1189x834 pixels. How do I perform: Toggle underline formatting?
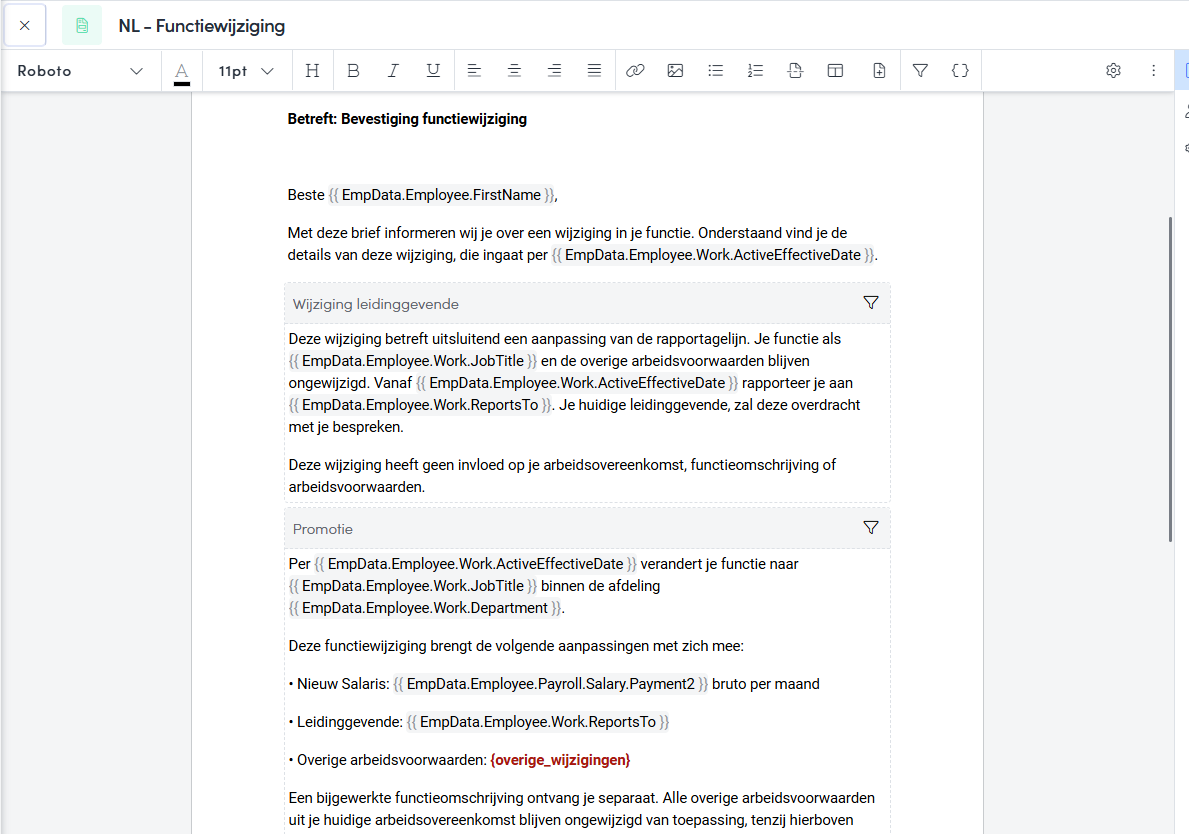pyautogui.click(x=433, y=71)
